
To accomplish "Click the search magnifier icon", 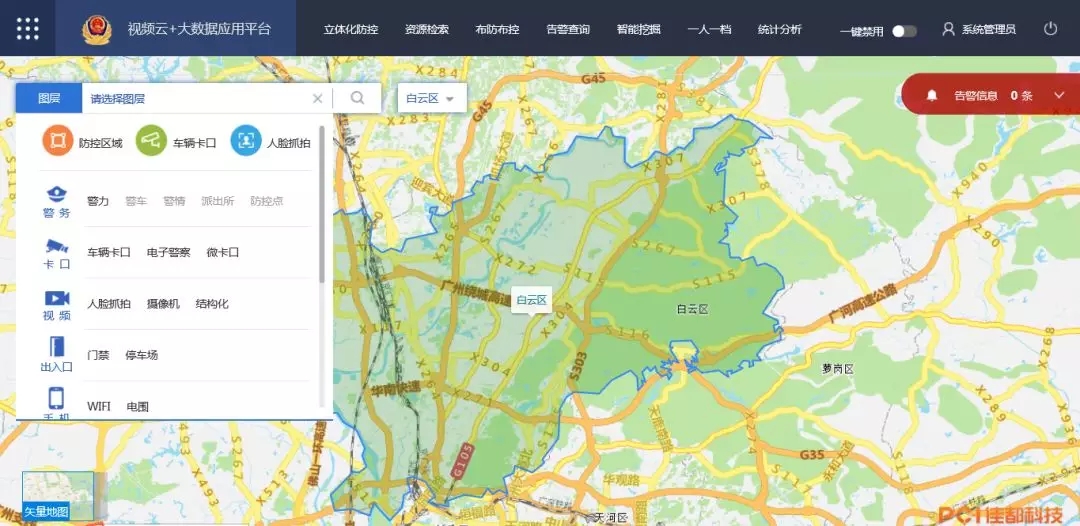I will [x=357, y=98].
